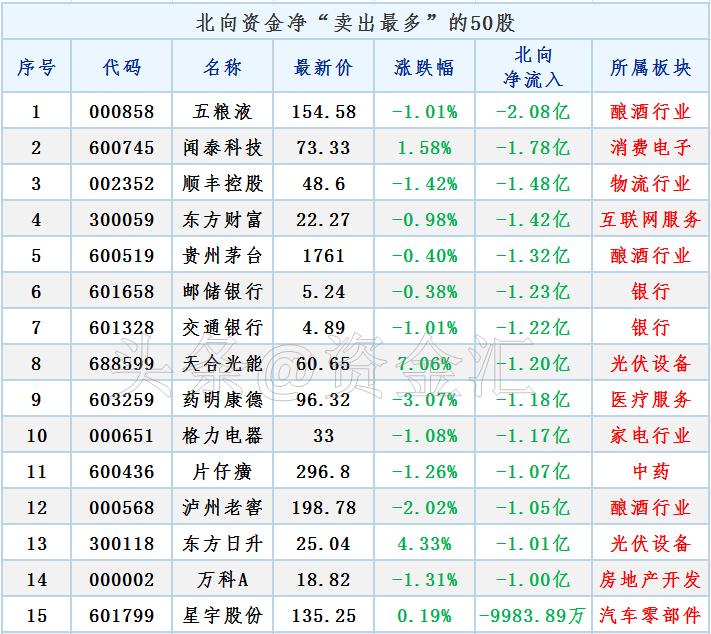Click the 代码 column header
Screen dimensions: 711x634
click(x=122, y=68)
